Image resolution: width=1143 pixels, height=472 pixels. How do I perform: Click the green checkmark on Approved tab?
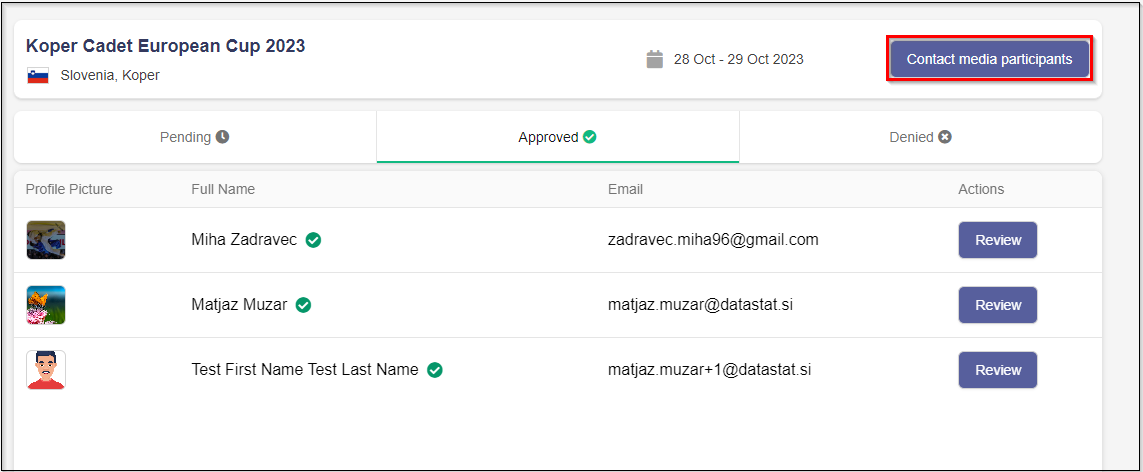[x=590, y=137]
